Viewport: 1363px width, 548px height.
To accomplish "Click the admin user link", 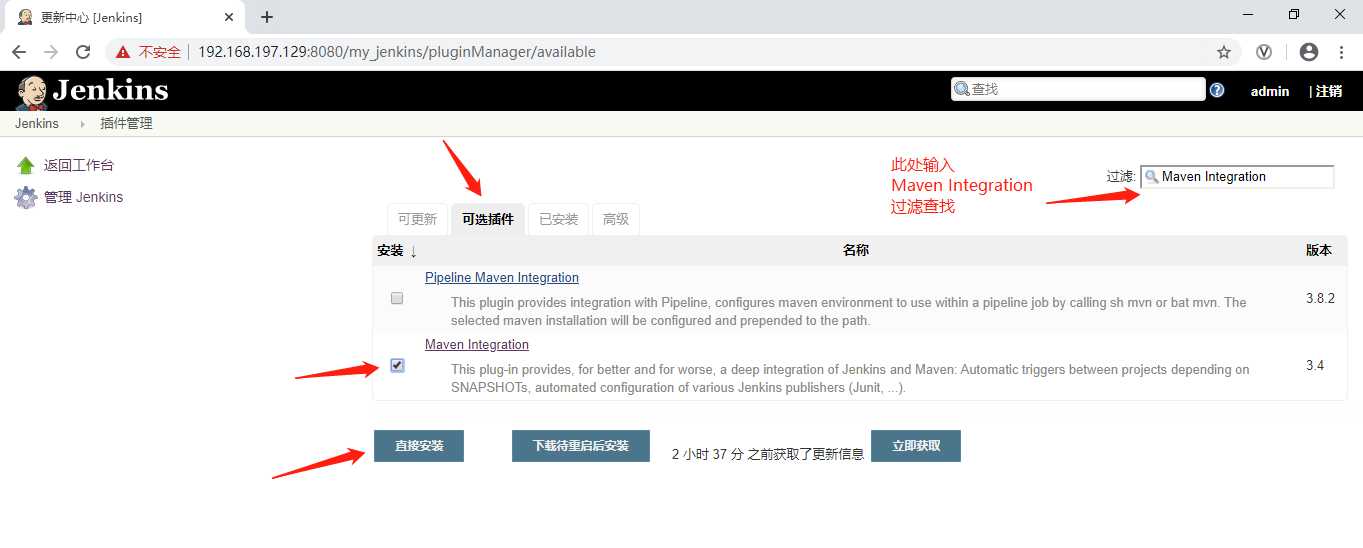I will 1270,91.
